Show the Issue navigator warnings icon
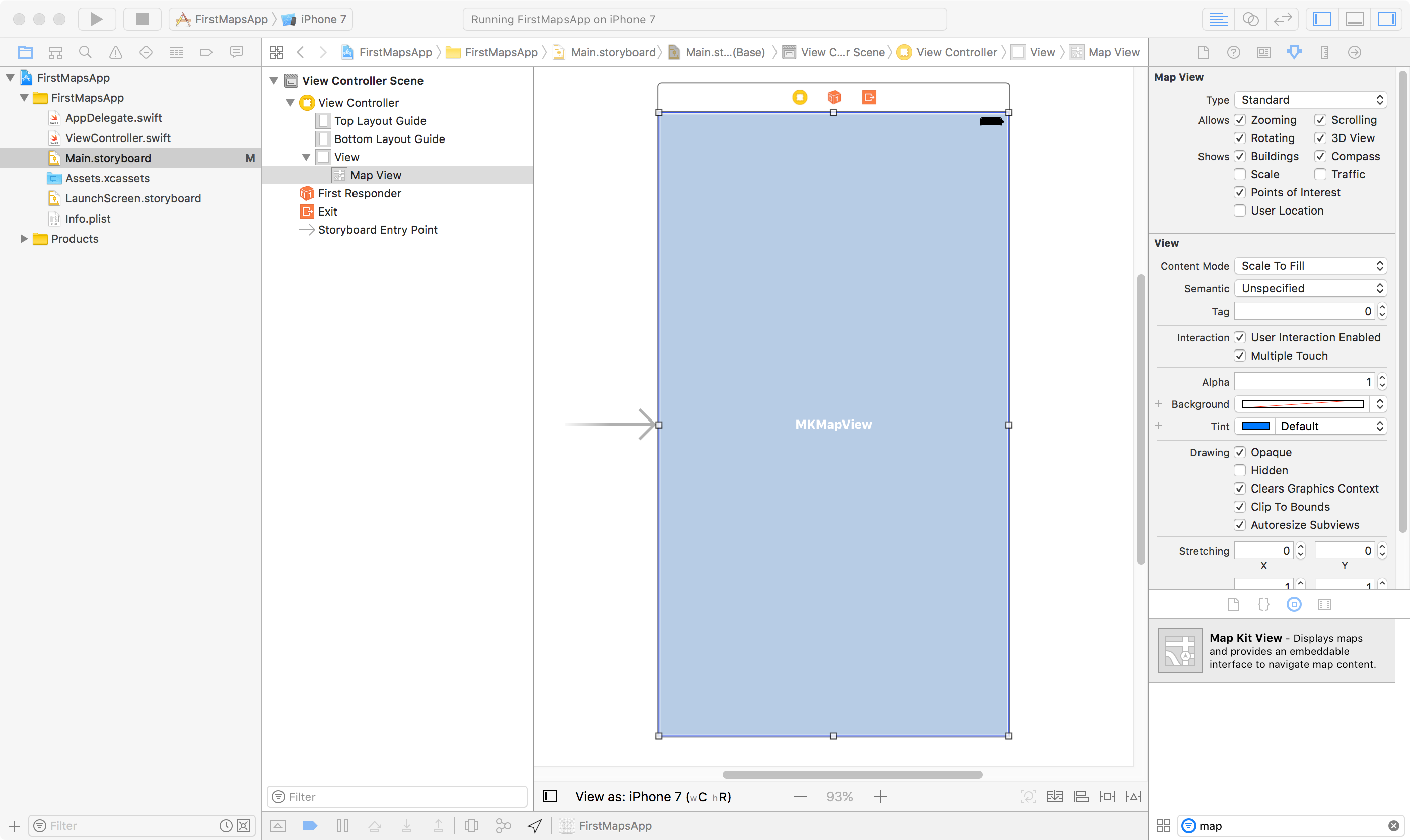This screenshot has width=1410, height=840. pos(115,52)
